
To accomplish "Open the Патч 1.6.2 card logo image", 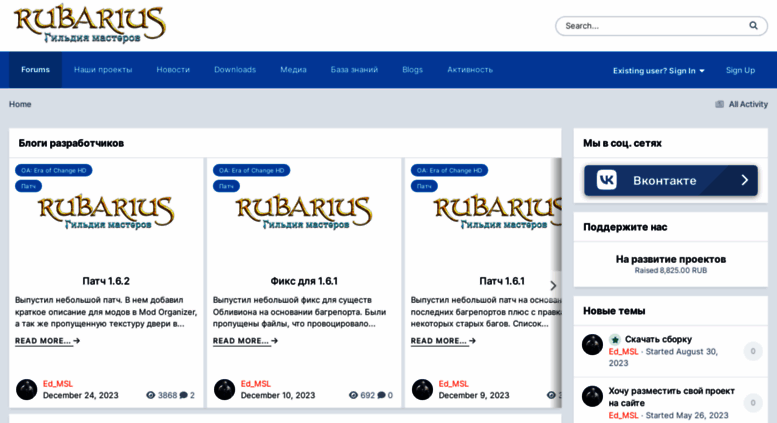I will pos(106,213).
